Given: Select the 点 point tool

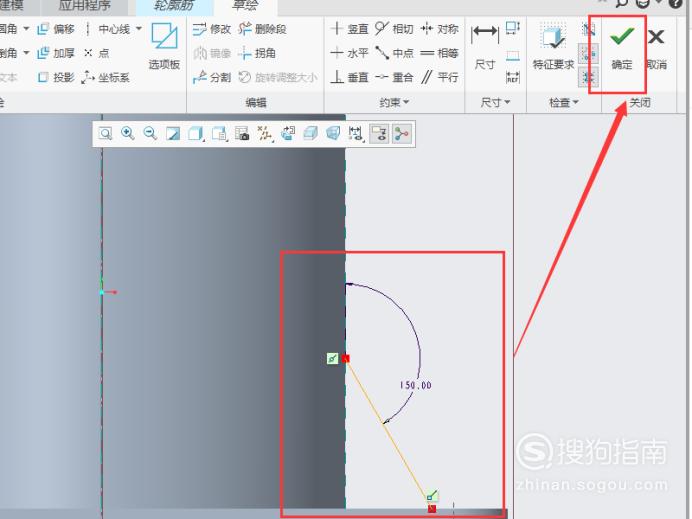Looking at the screenshot, I should (x=97, y=53).
